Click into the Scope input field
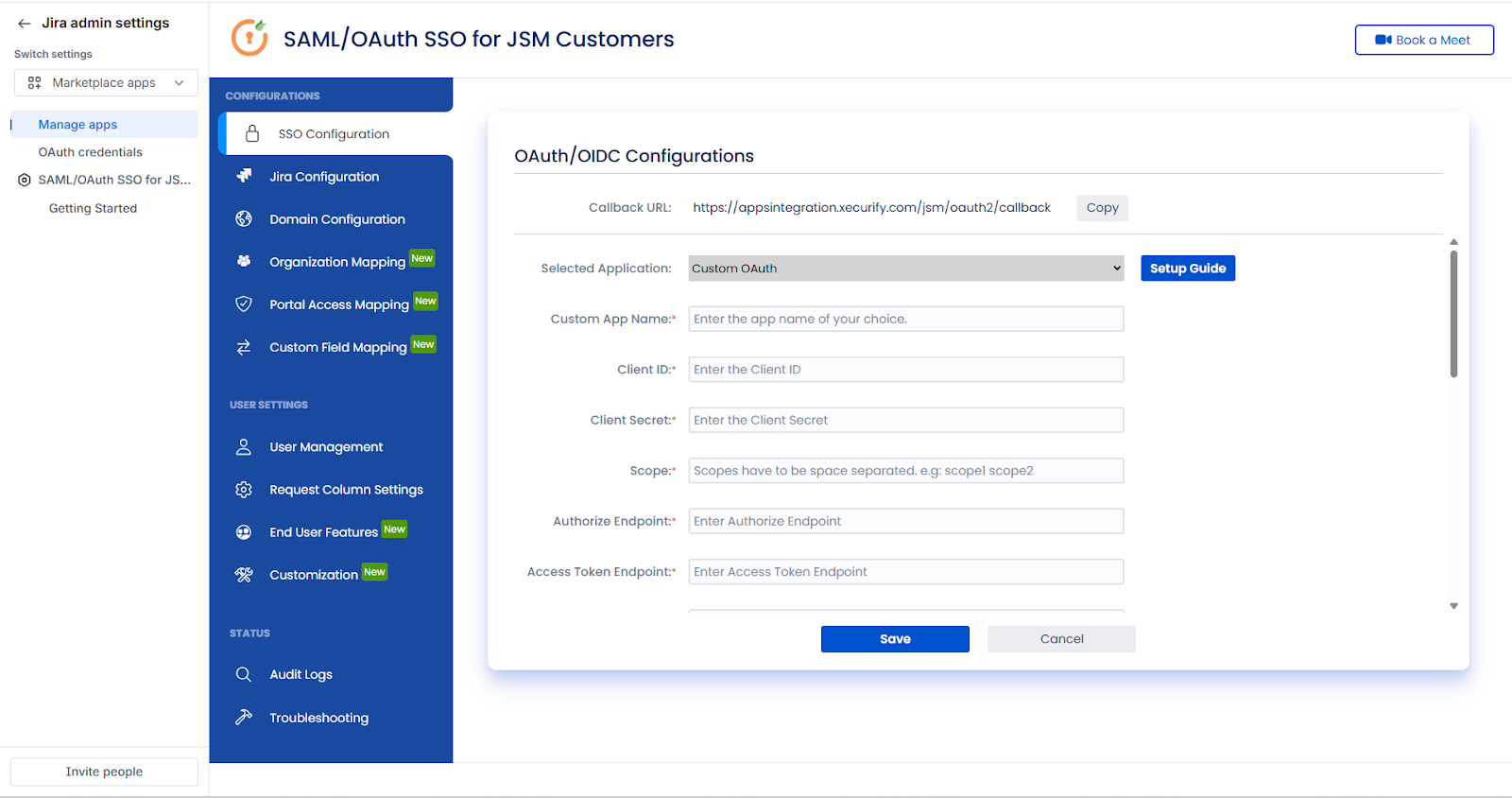Image resolution: width=1512 pixels, height=798 pixels. (x=906, y=471)
